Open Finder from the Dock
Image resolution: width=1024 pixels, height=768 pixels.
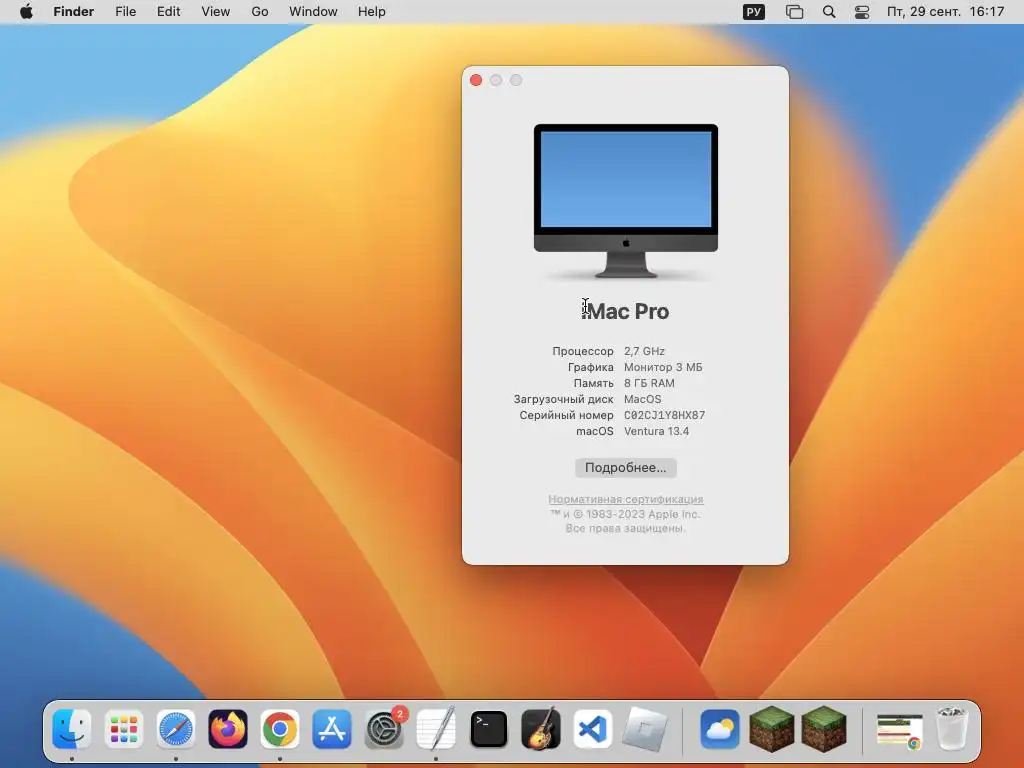point(72,729)
